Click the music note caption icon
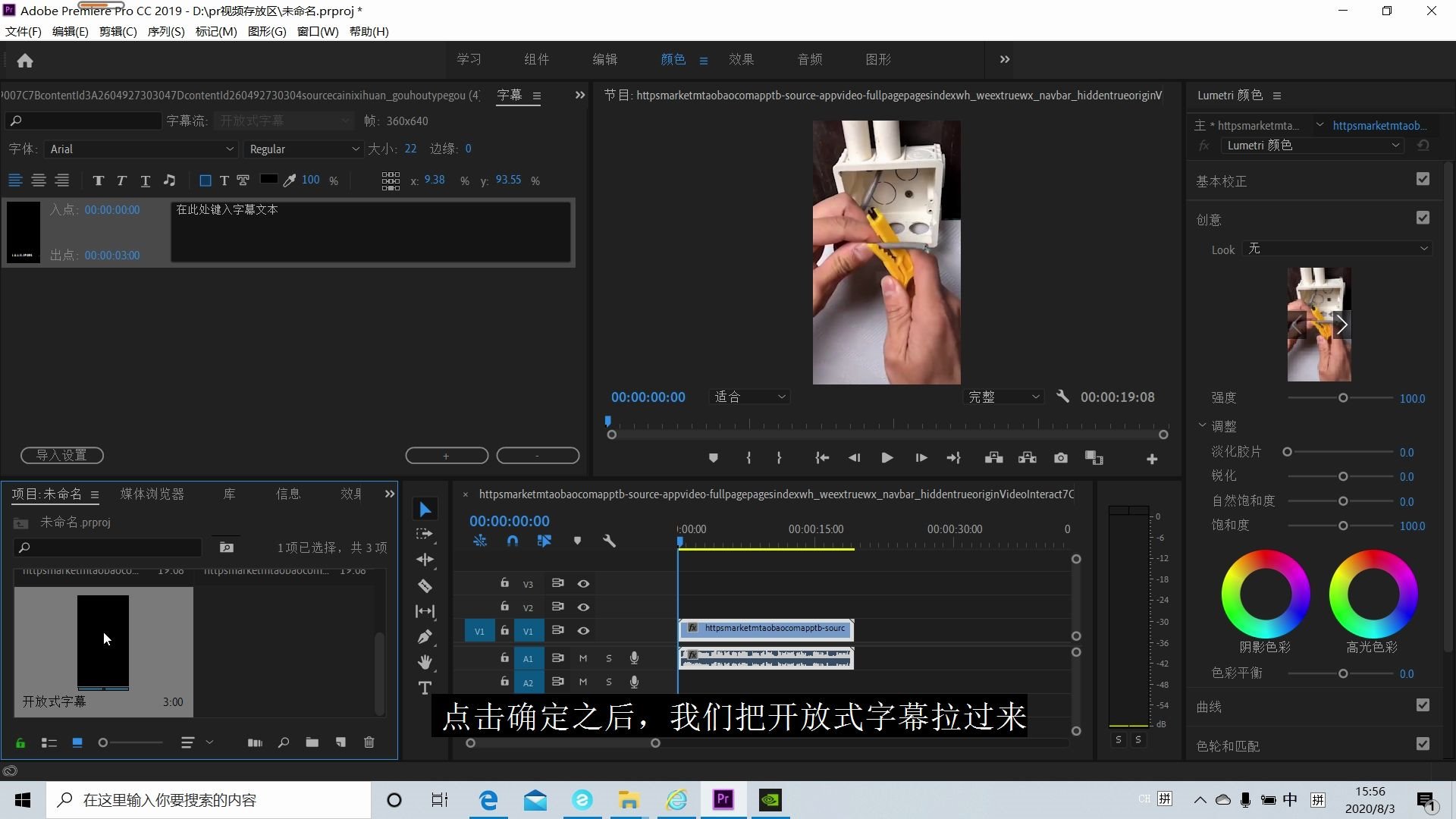 [x=169, y=180]
